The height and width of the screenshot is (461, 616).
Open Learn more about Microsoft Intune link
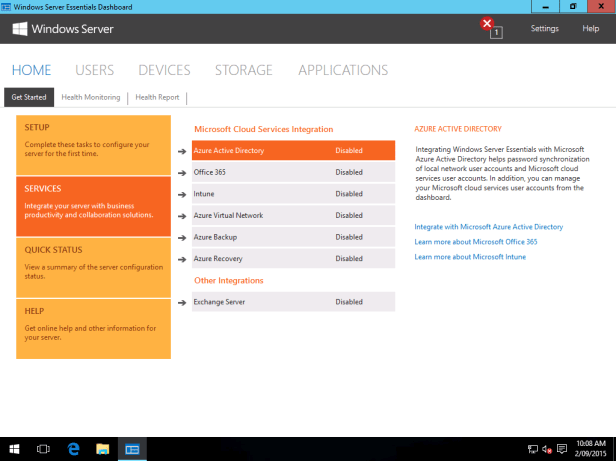(470, 257)
